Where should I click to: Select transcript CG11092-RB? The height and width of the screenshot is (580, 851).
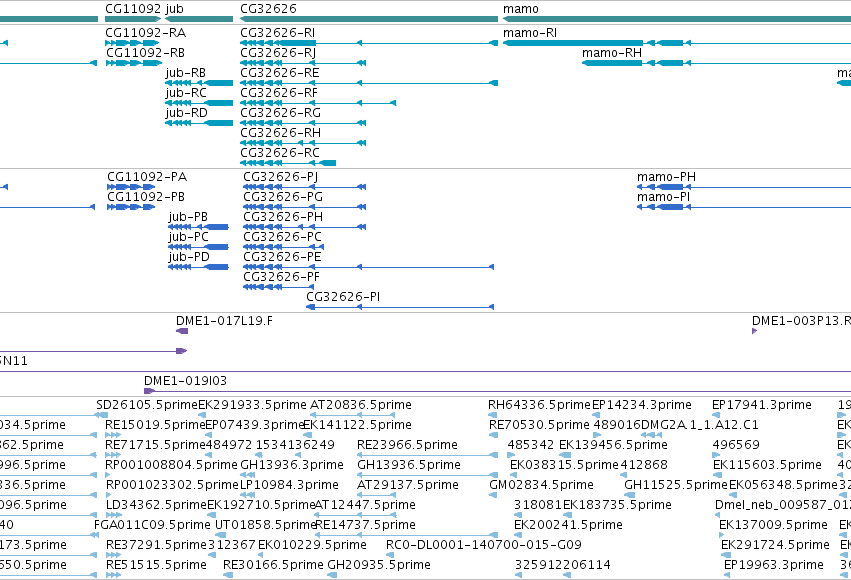pyautogui.click(x=145, y=53)
